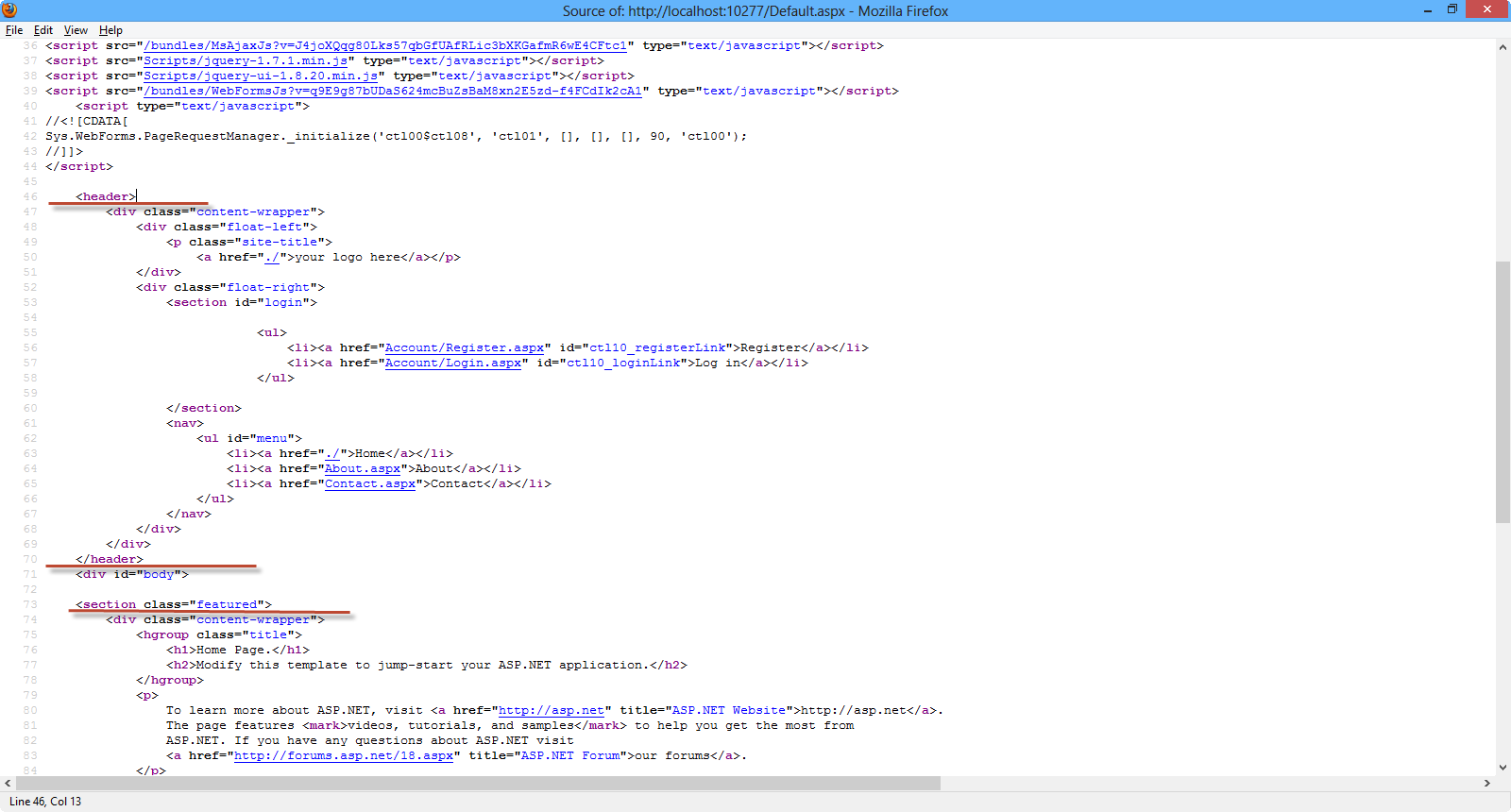Click the //<![CDATA[ line
The image size is (1511, 812).
coord(87,121)
